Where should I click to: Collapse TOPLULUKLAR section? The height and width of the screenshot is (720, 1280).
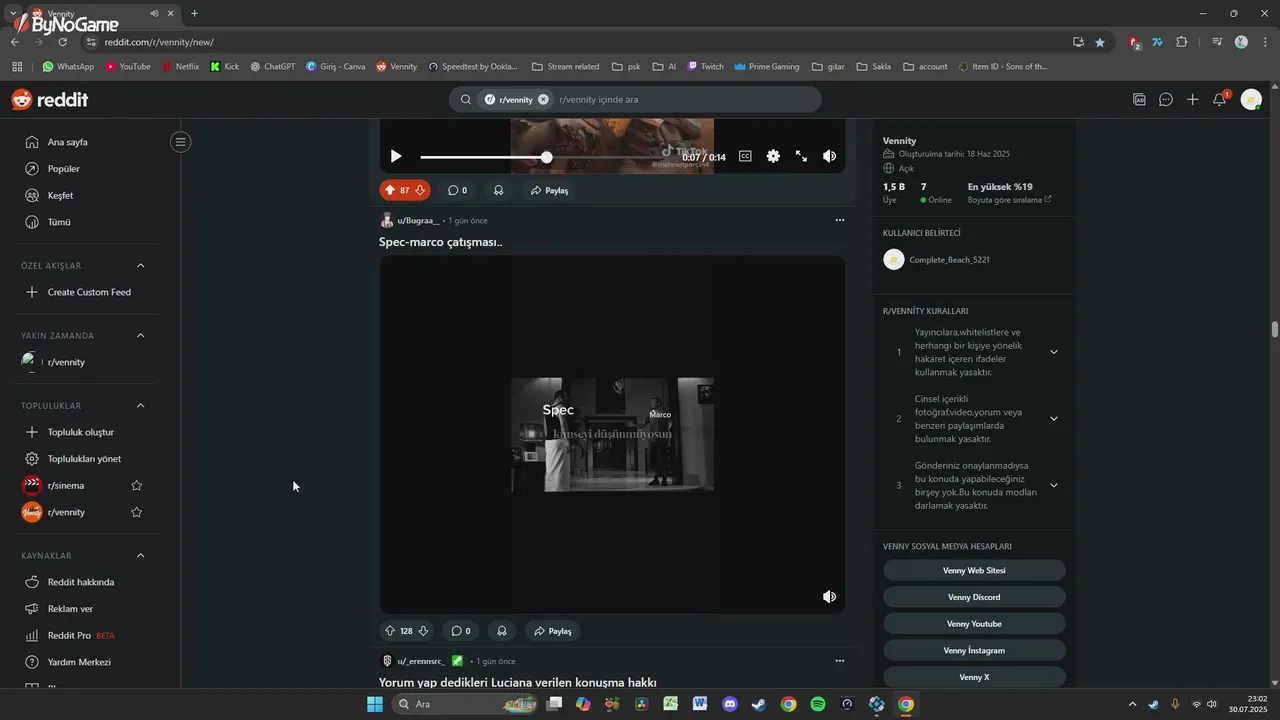tap(140, 406)
